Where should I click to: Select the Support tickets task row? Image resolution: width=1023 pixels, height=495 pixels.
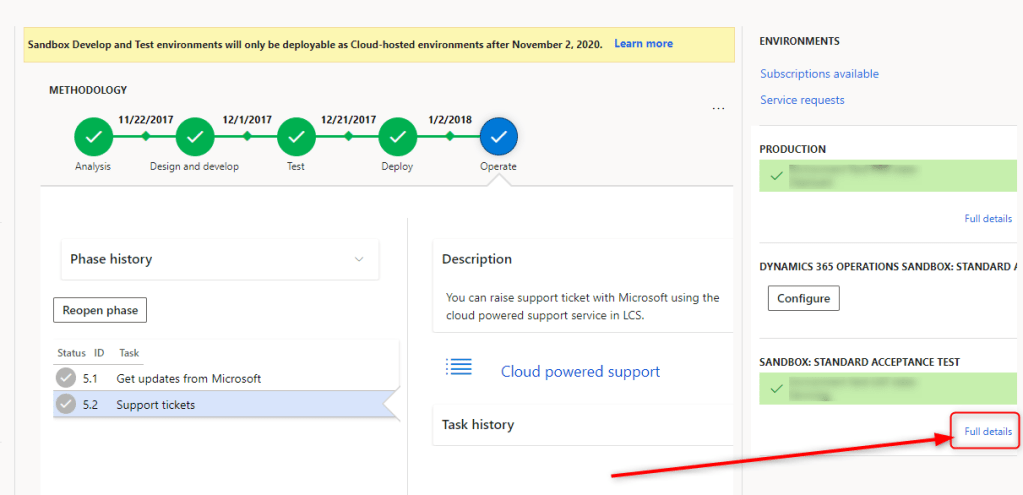156,404
